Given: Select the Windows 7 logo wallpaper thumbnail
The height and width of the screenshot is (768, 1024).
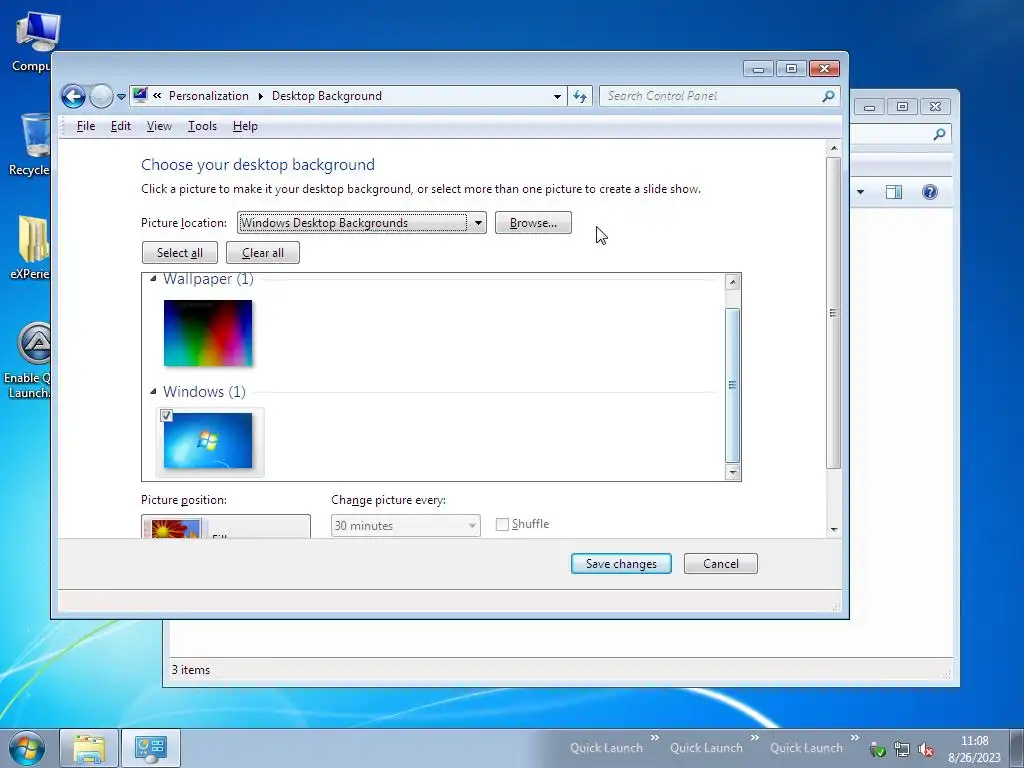Looking at the screenshot, I should (x=208, y=441).
